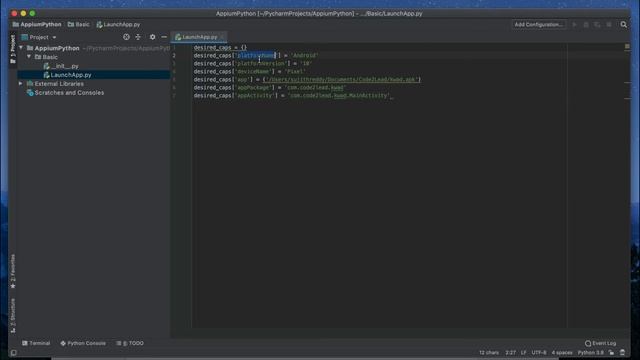640x360 pixels.
Task: Click Run with Coverage icon
Action: pyautogui.click(x=597, y=24)
